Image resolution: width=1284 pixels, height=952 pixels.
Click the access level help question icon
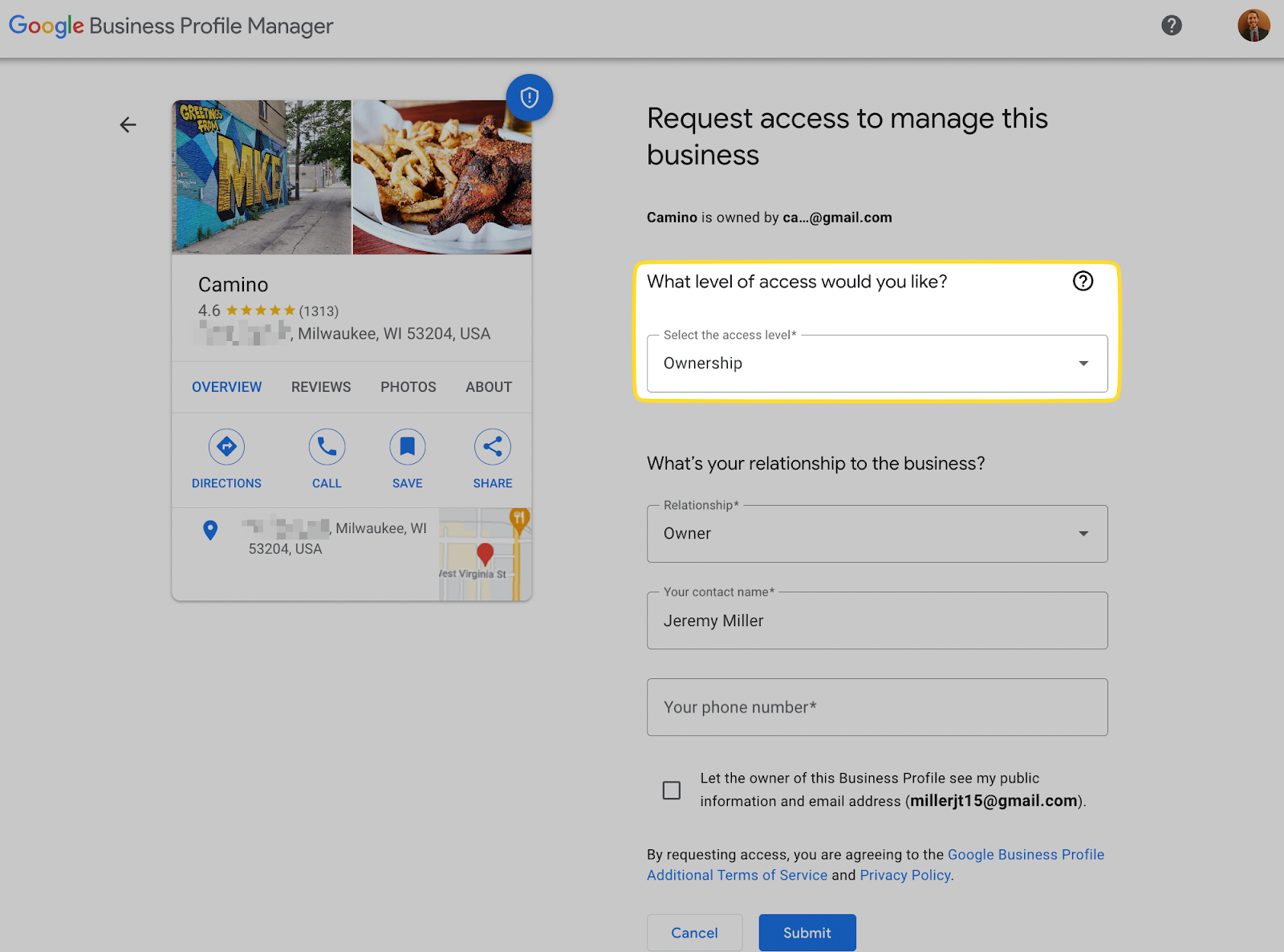pos(1083,281)
